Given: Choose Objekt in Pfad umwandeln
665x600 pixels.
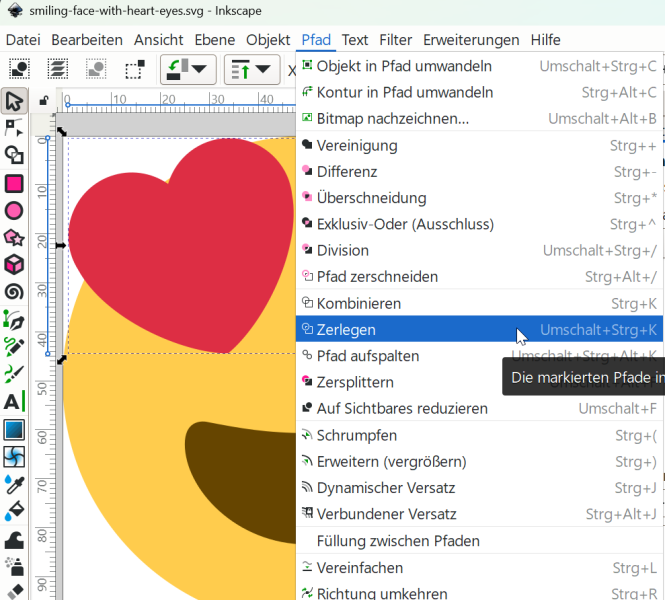Looking at the screenshot, I should [x=479, y=66].
